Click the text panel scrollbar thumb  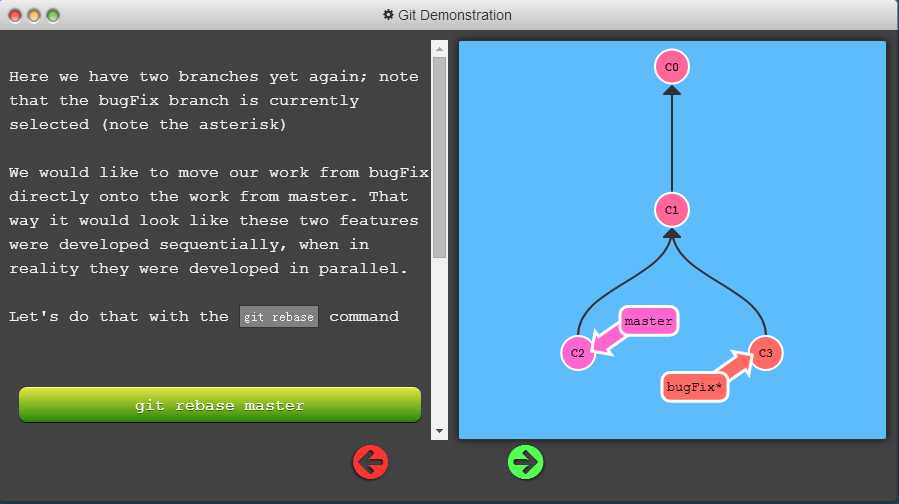(x=439, y=158)
